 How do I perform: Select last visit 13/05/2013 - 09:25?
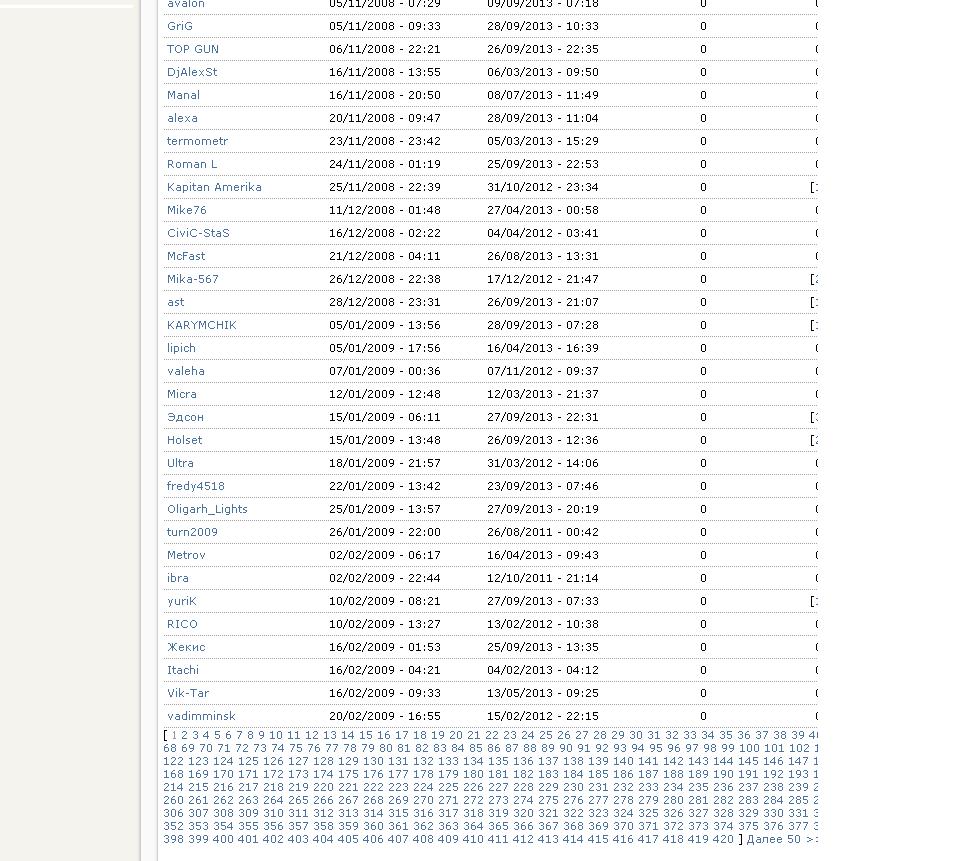(x=543, y=693)
